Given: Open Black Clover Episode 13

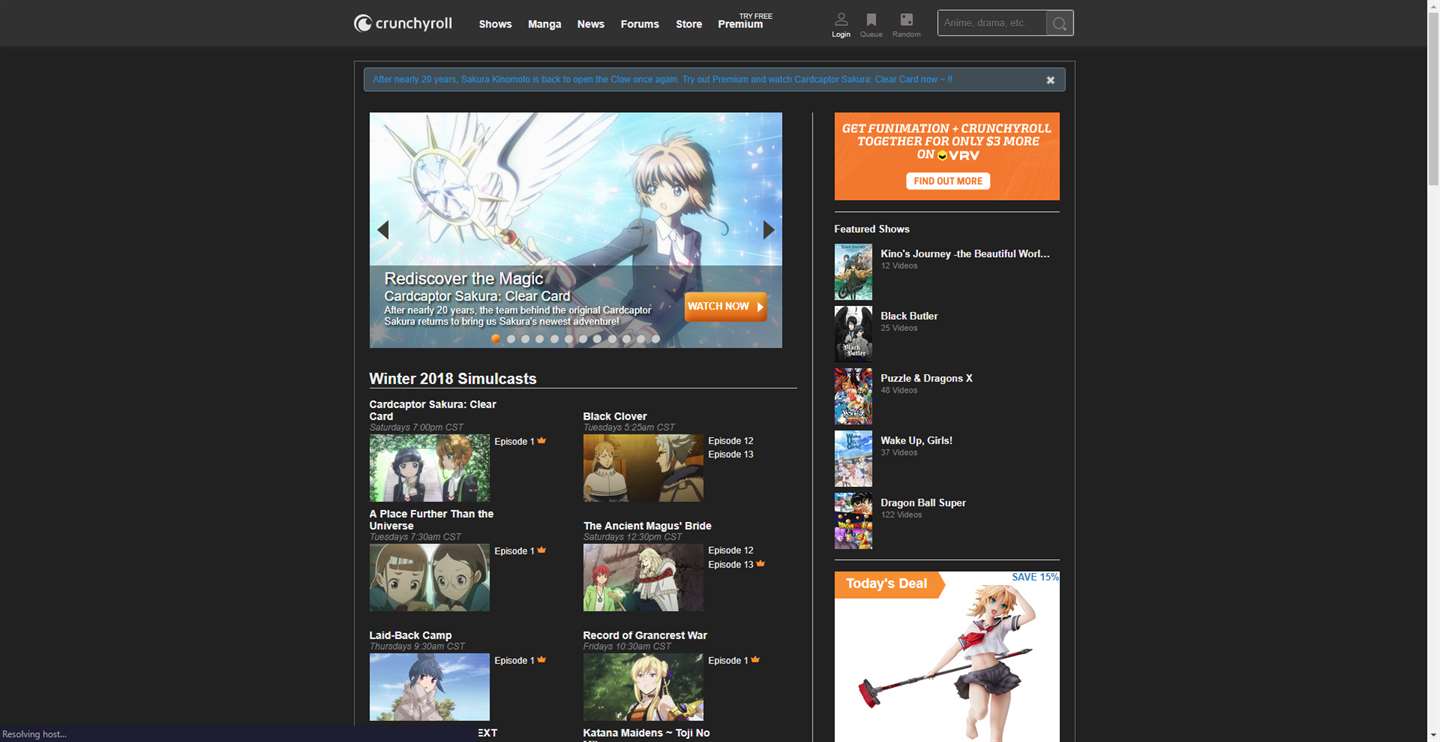Looking at the screenshot, I should pyautogui.click(x=731, y=454).
